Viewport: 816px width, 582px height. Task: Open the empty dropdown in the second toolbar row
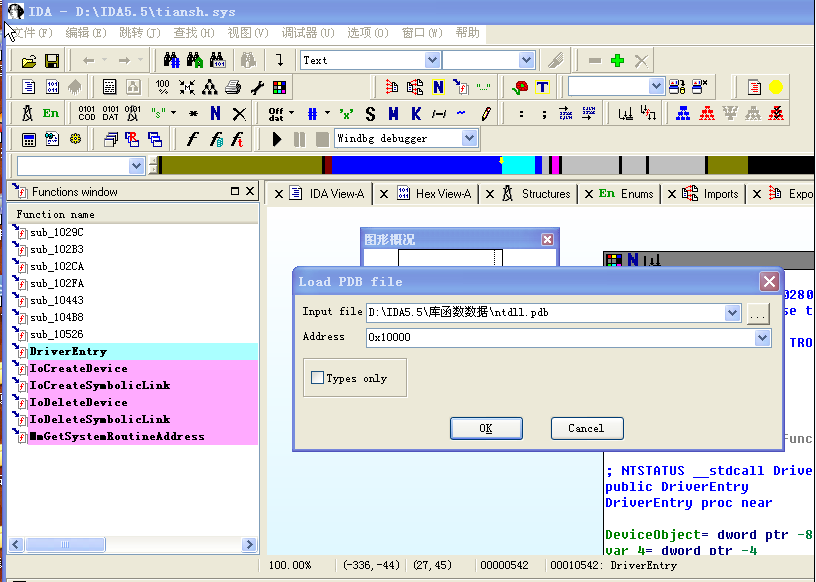[x=656, y=86]
